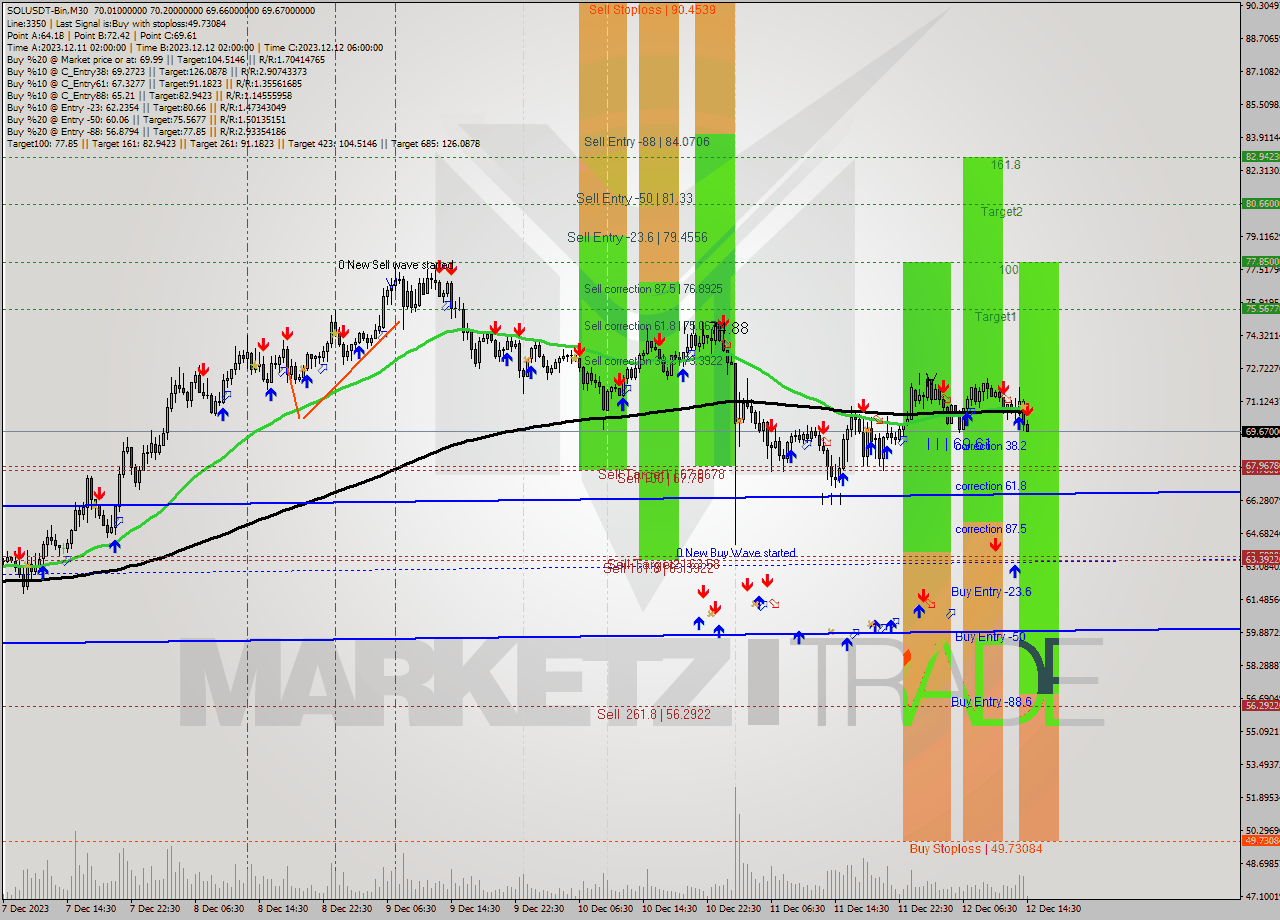Image resolution: width=1280 pixels, height=920 pixels.
Task: Click the 'Sell Entry -88 | 84.0706' label
Action: pos(647,142)
